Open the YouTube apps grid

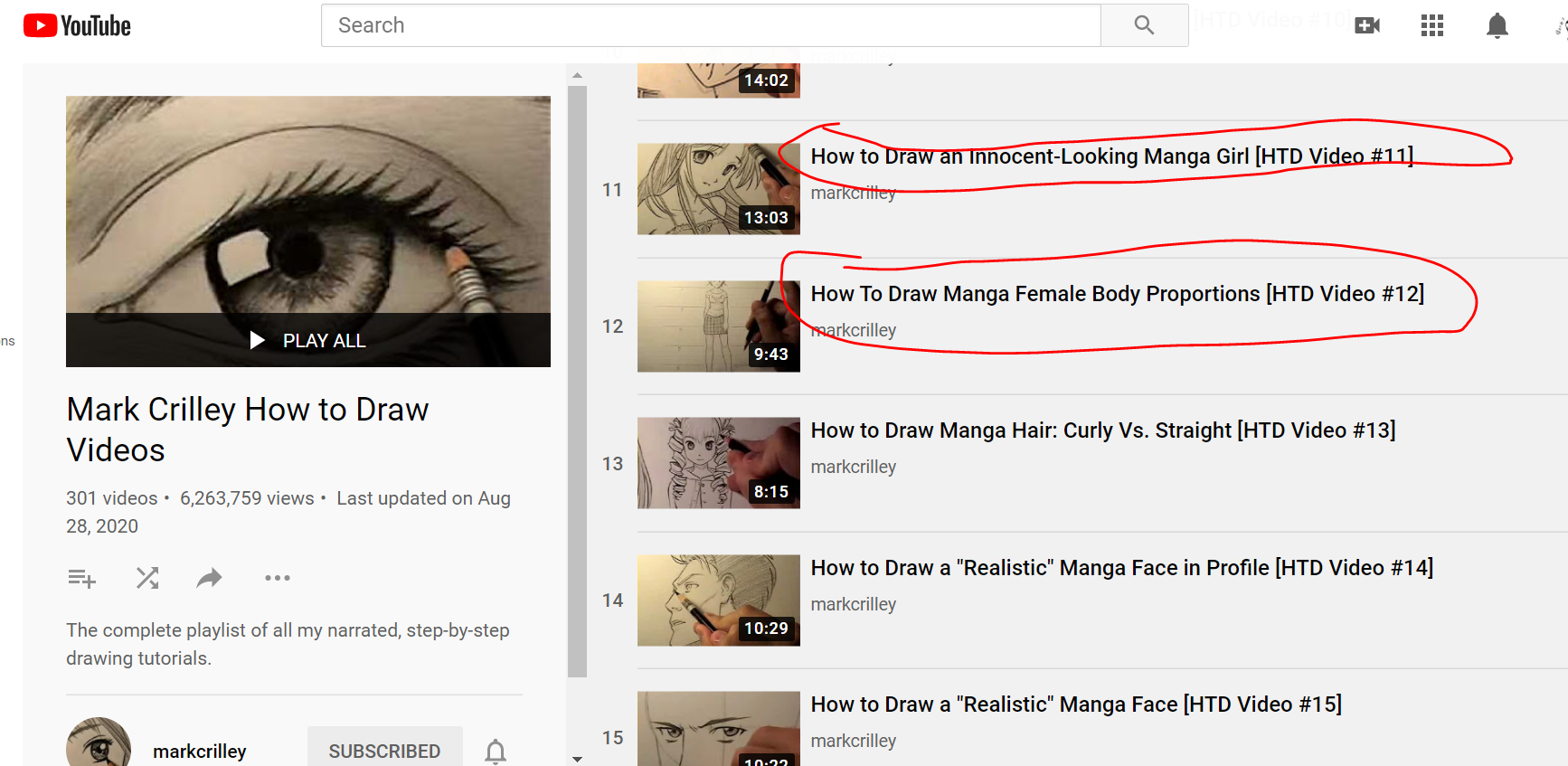pyautogui.click(x=1432, y=25)
